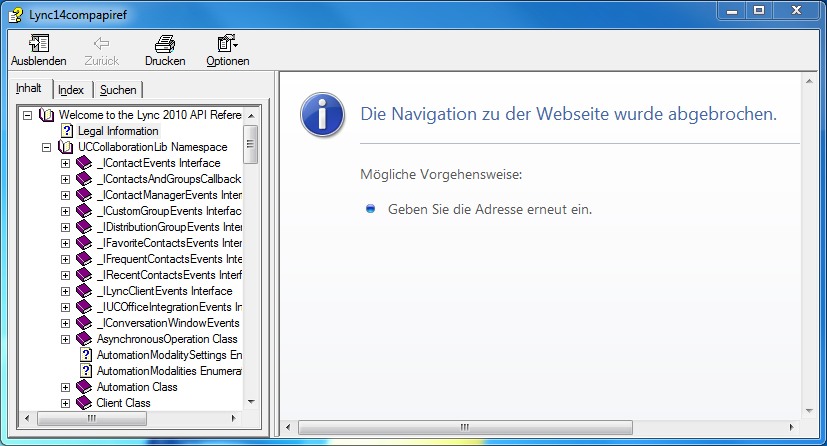
Task: Expand the _IRecentContactsEvents node
Action: pos(65,275)
